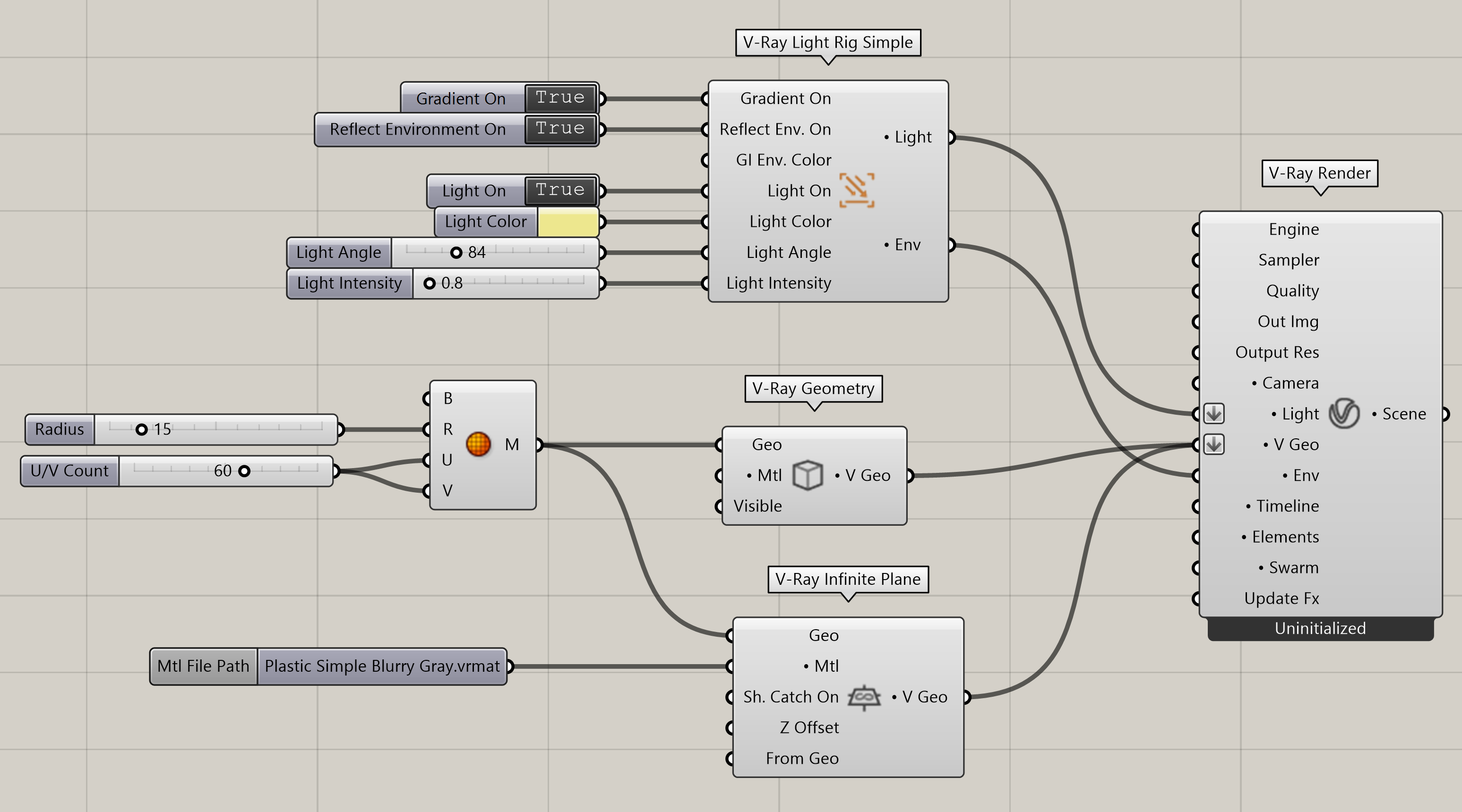Image resolution: width=1462 pixels, height=812 pixels.
Task: Click the Visible input on V-Ray Geometry
Action: click(x=757, y=506)
